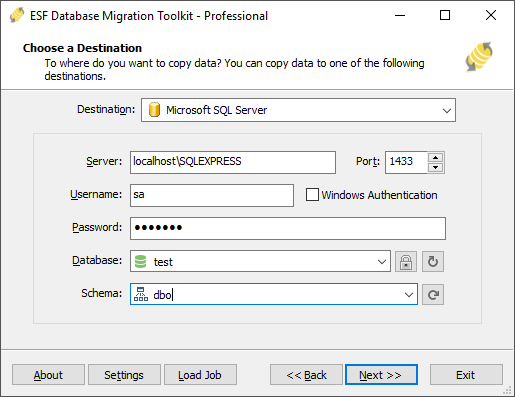Maximize the ESF Toolkit window
This screenshot has width=515, height=397.
445,15
